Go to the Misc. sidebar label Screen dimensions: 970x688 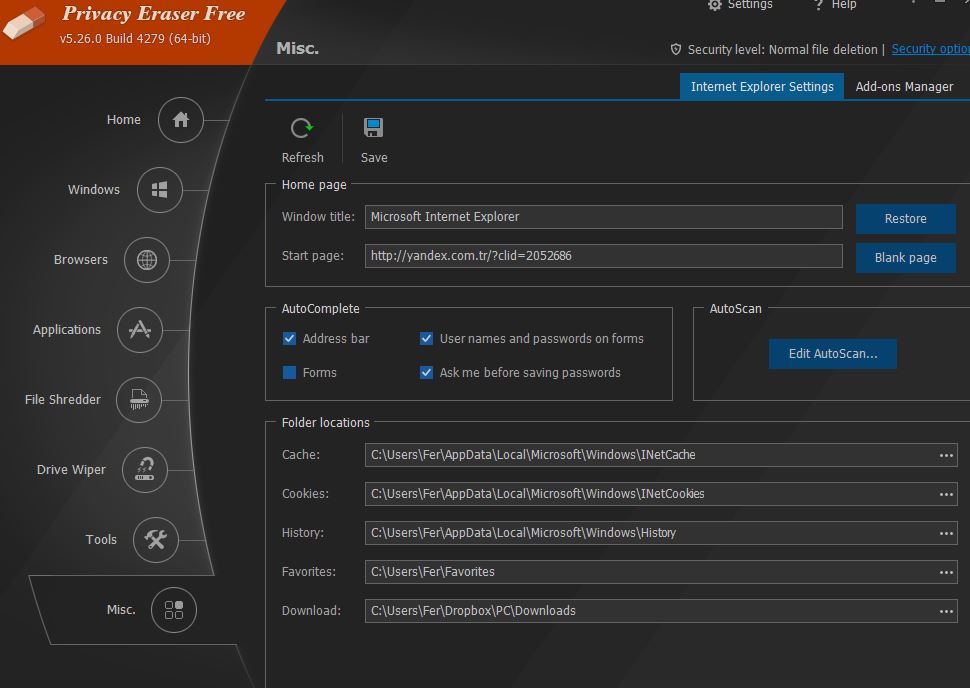pos(121,610)
